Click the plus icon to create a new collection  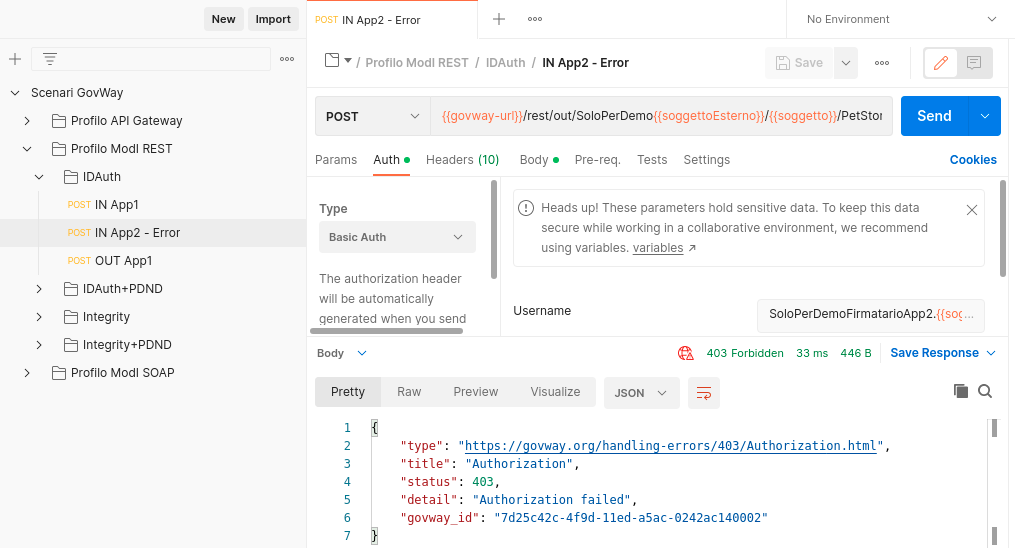click(15, 59)
